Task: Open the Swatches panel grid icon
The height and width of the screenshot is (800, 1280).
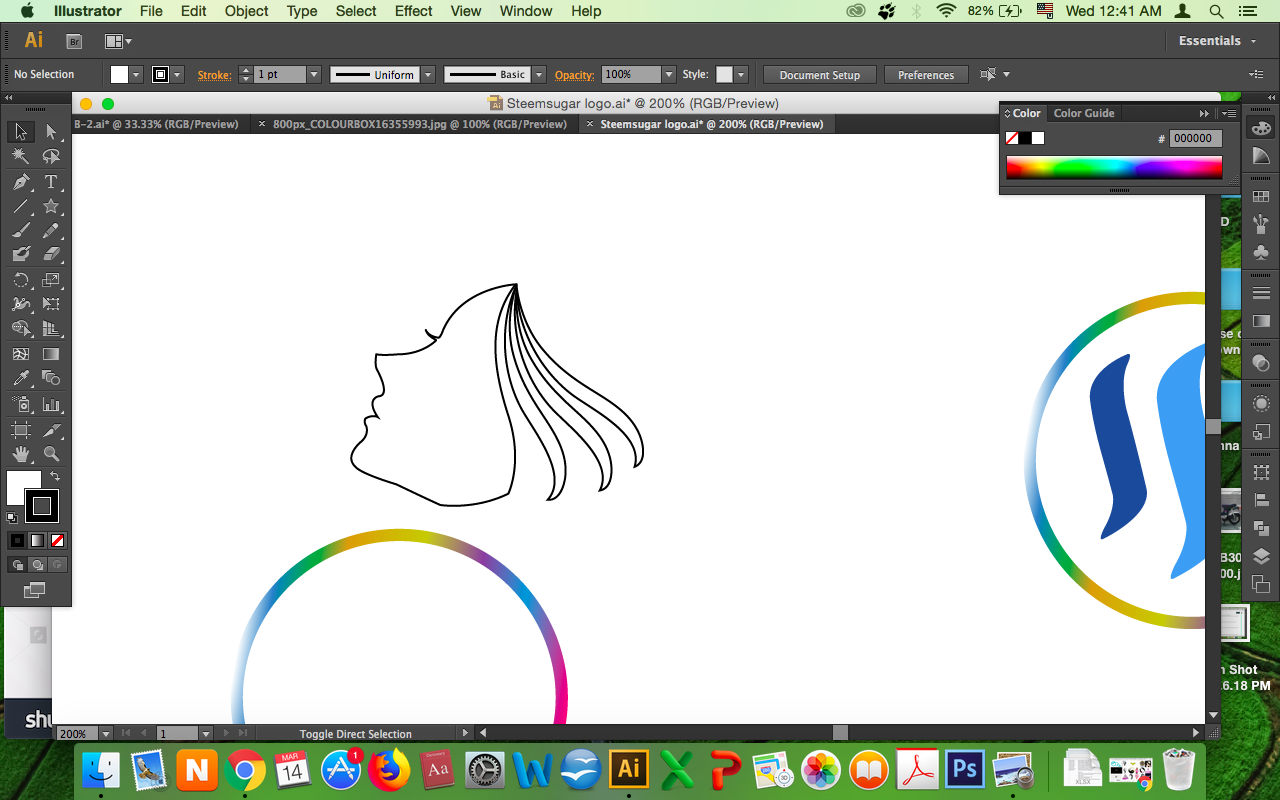Action: [1261, 197]
